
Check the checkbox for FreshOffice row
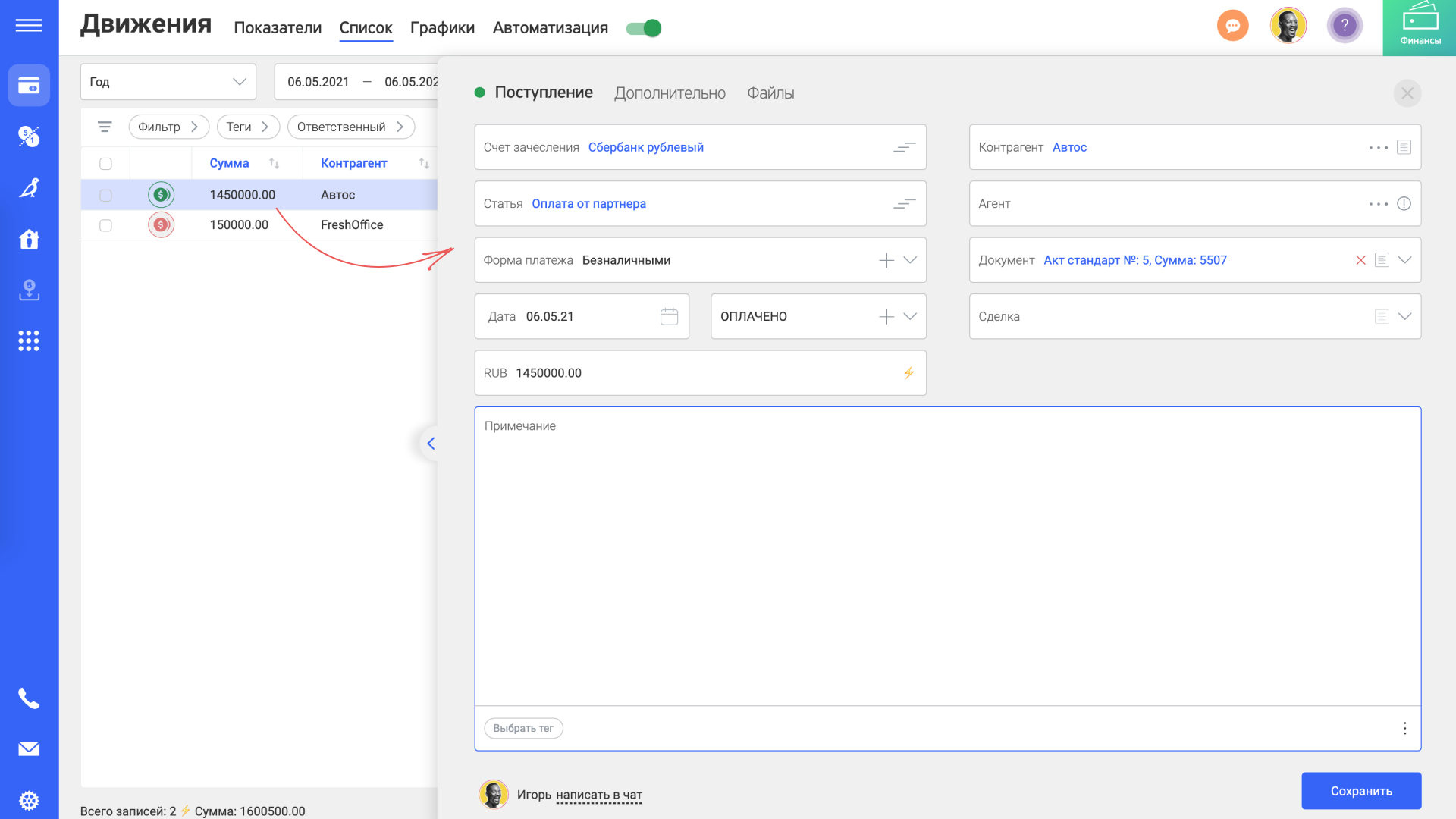(x=105, y=225)
